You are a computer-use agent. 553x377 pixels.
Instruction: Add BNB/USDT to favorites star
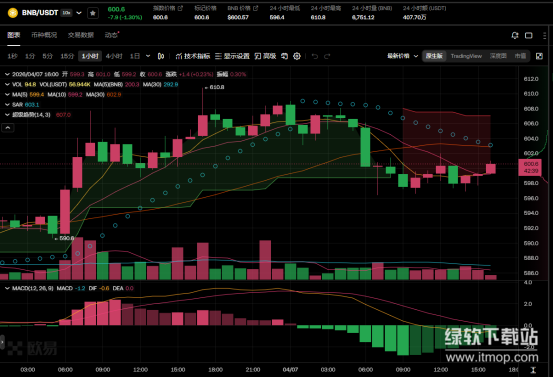(x=93, y=13)
